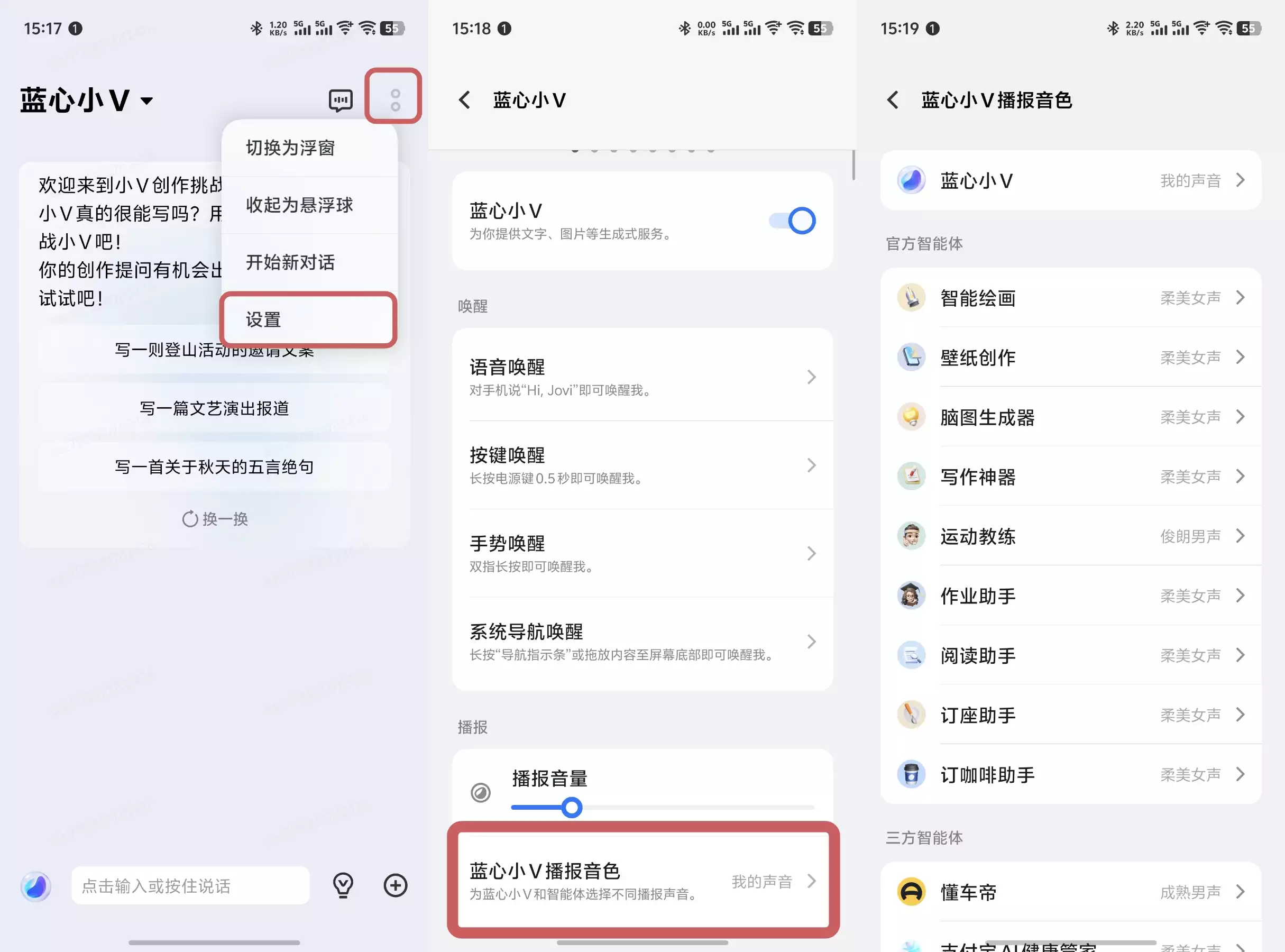
Task: Toggle the 蓝心小V service switch
Action: (792, 221)
